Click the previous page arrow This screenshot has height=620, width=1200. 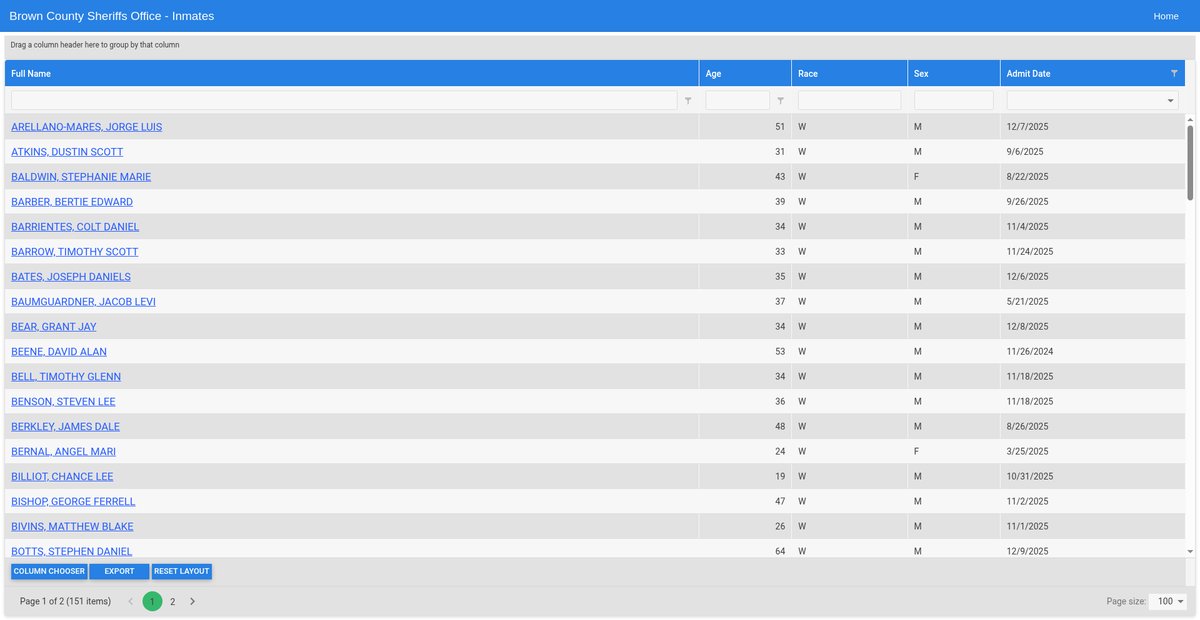(x=131, y=601)
